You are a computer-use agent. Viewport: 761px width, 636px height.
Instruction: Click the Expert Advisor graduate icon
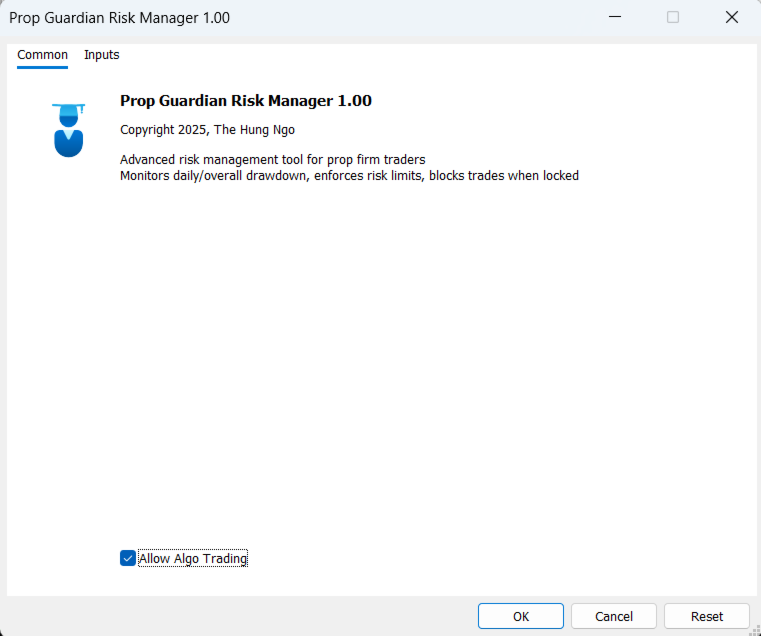pos(68,130)
